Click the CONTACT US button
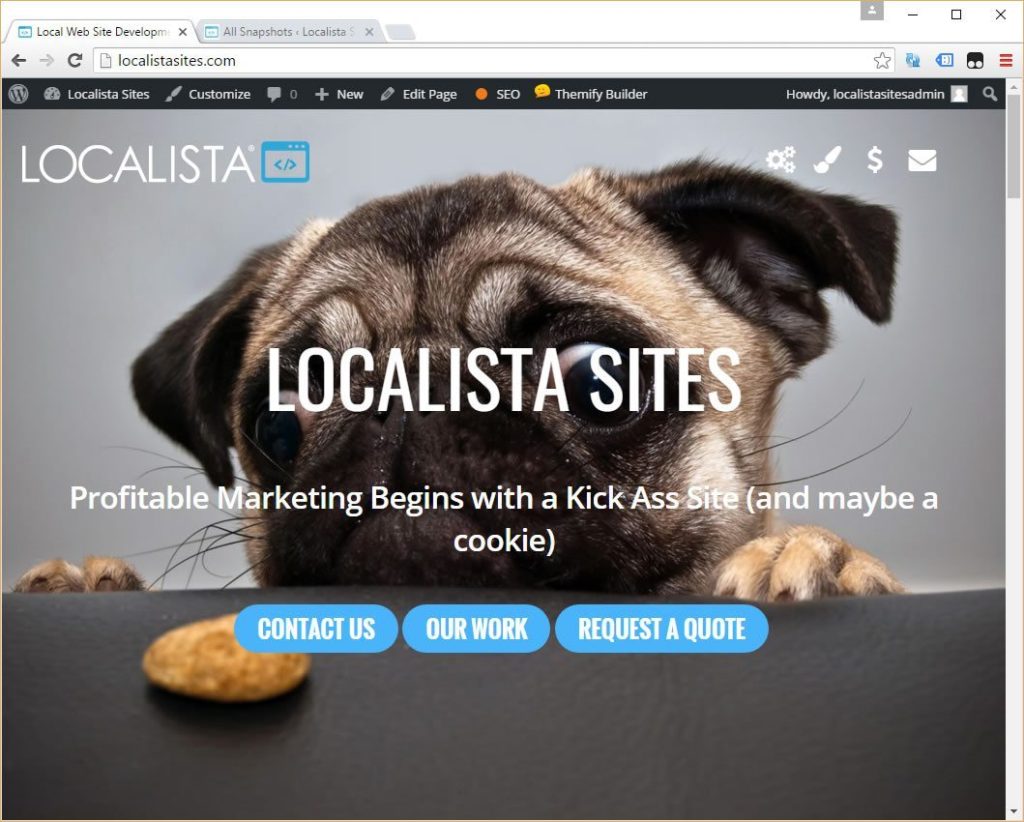The width and height of the screenshot is (1024, 822). click(316, 629)
